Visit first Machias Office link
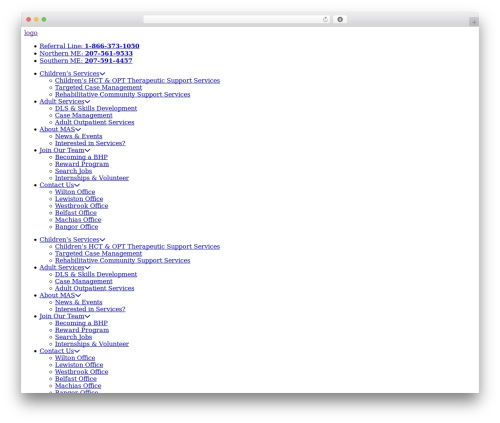Viewport: 500px width, 423px height. [78, 220]
